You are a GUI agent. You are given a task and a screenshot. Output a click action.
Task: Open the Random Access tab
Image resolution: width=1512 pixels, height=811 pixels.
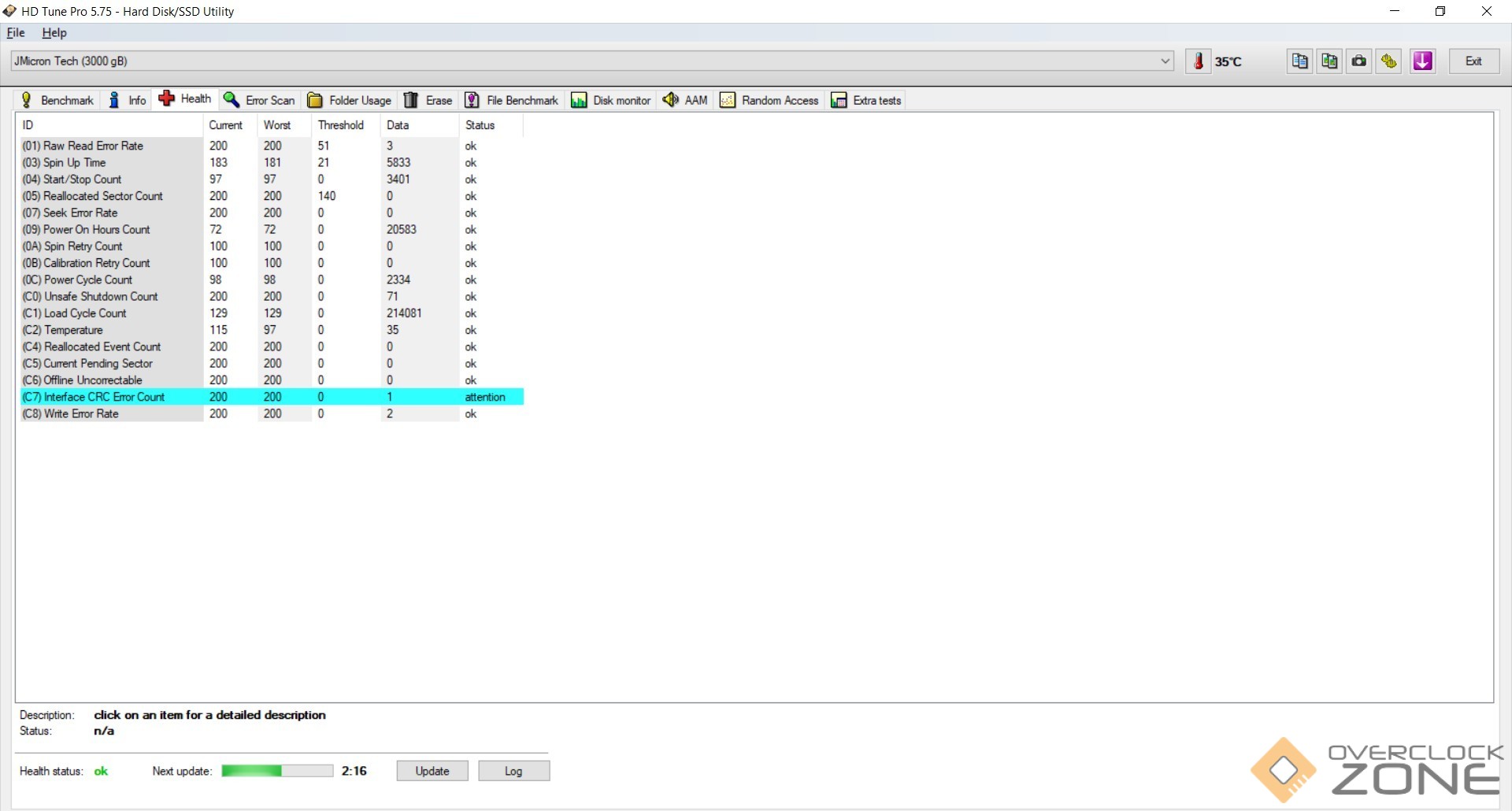pyautogui.click(x=769, y=100)
